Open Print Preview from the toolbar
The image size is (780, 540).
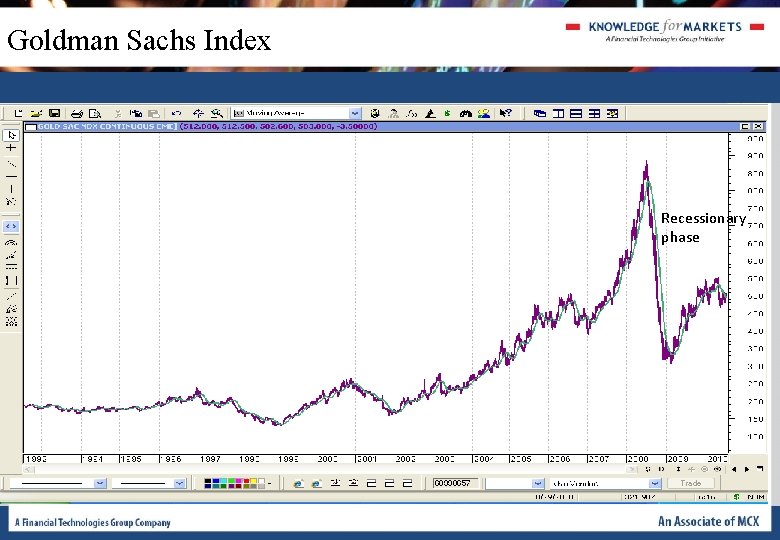coord(95,113)
